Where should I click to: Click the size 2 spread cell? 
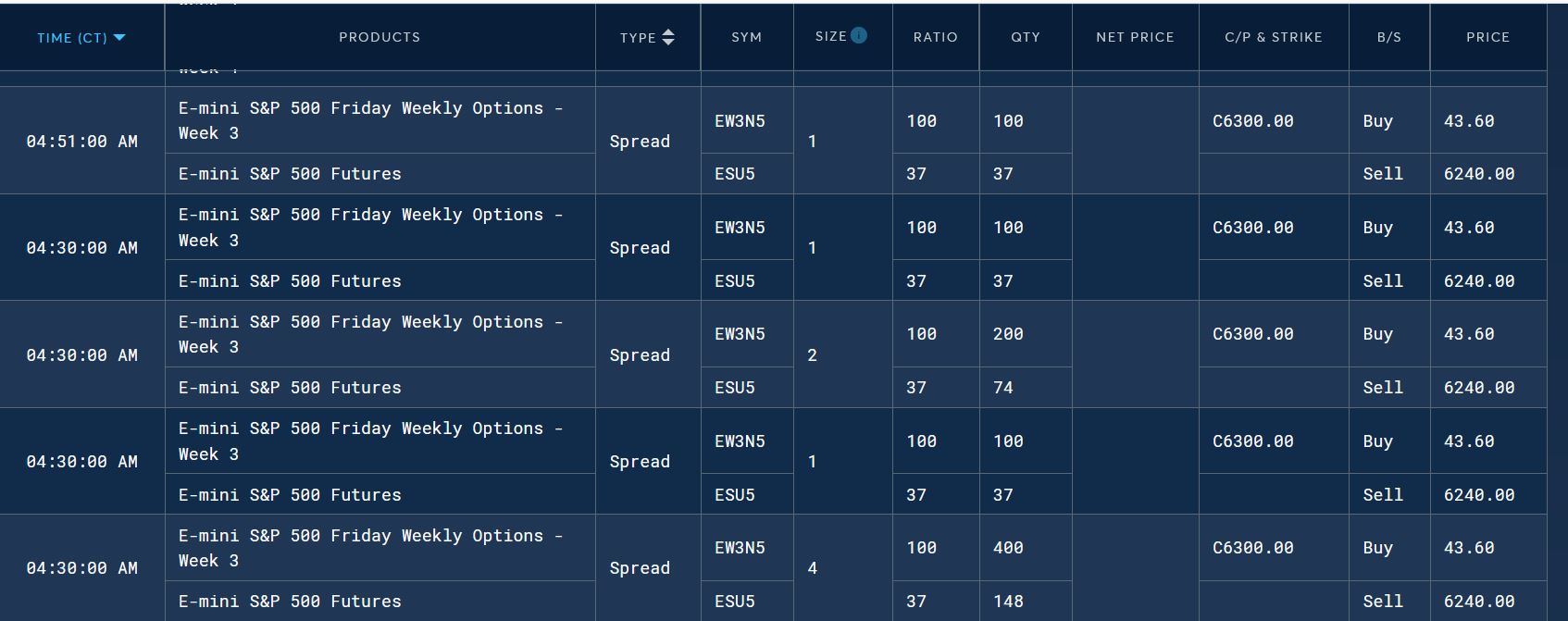pos(812,355)
